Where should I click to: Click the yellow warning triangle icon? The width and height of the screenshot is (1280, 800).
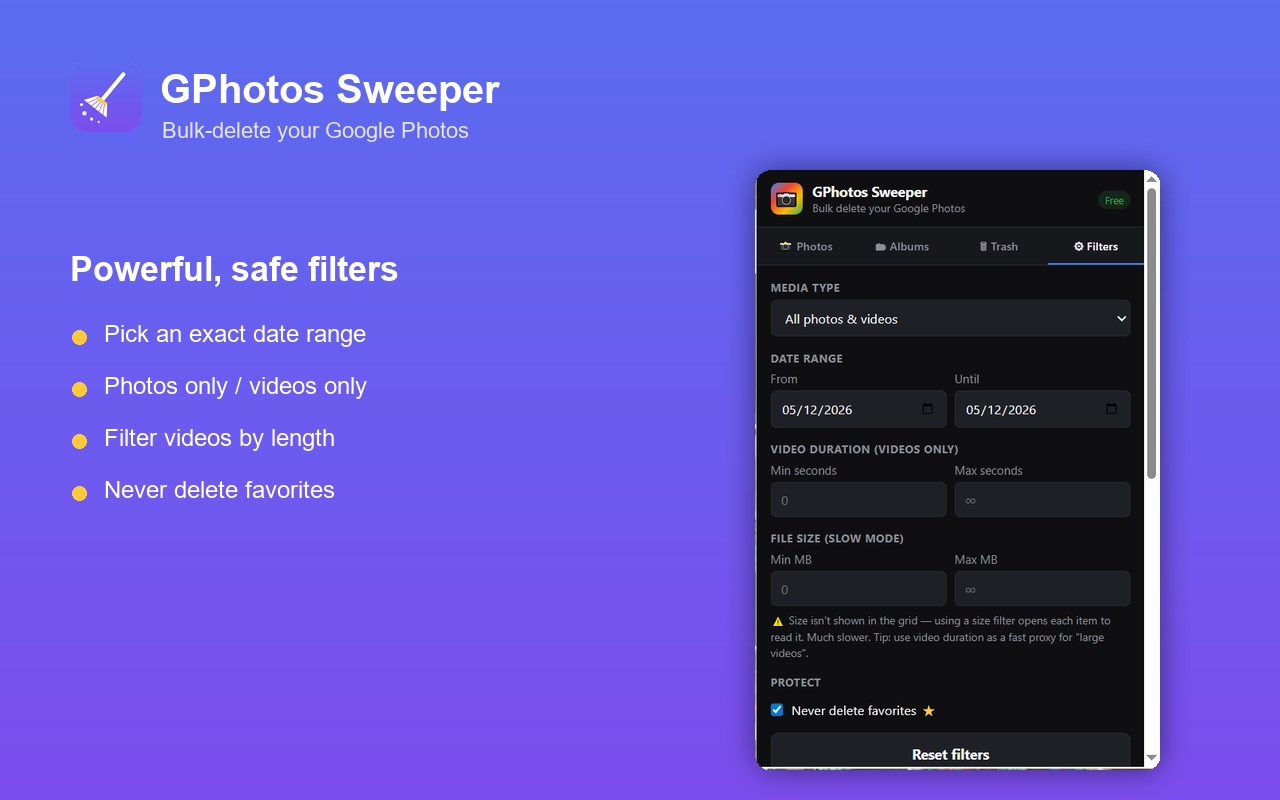778,621
